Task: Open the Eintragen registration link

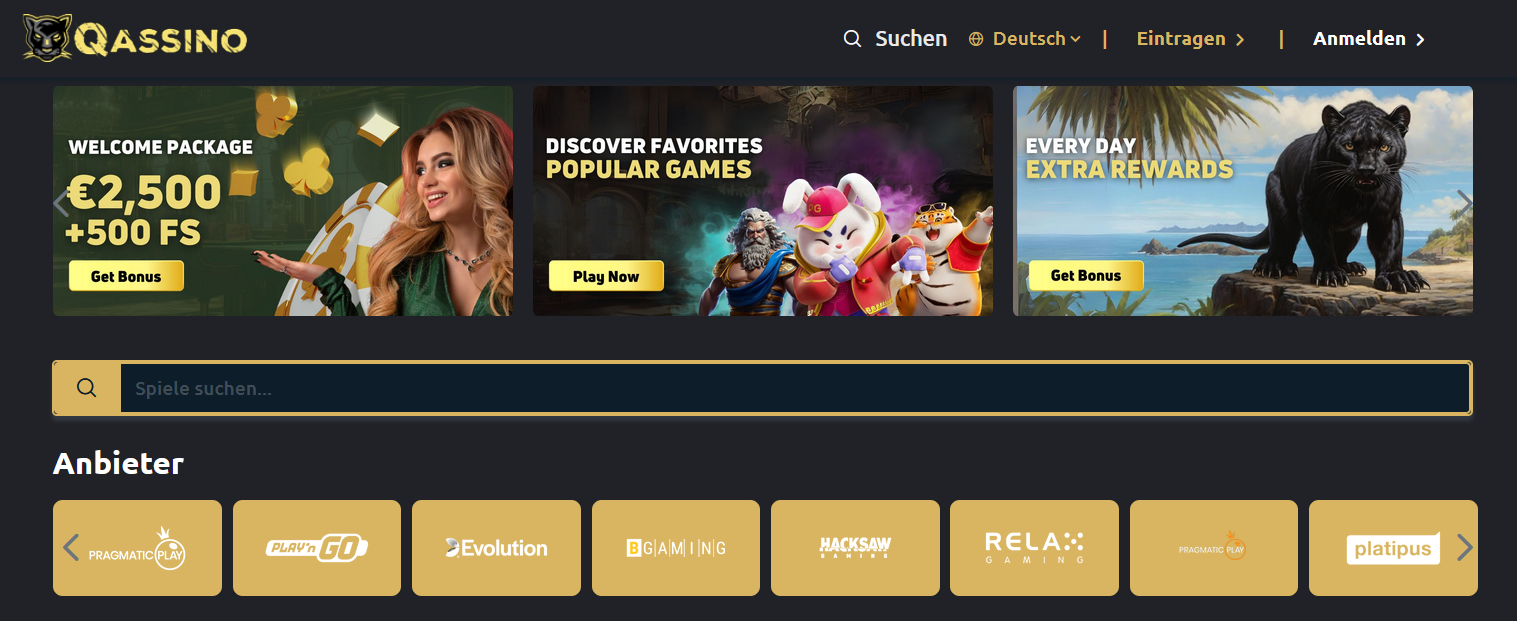Action: click(1190, 39)
